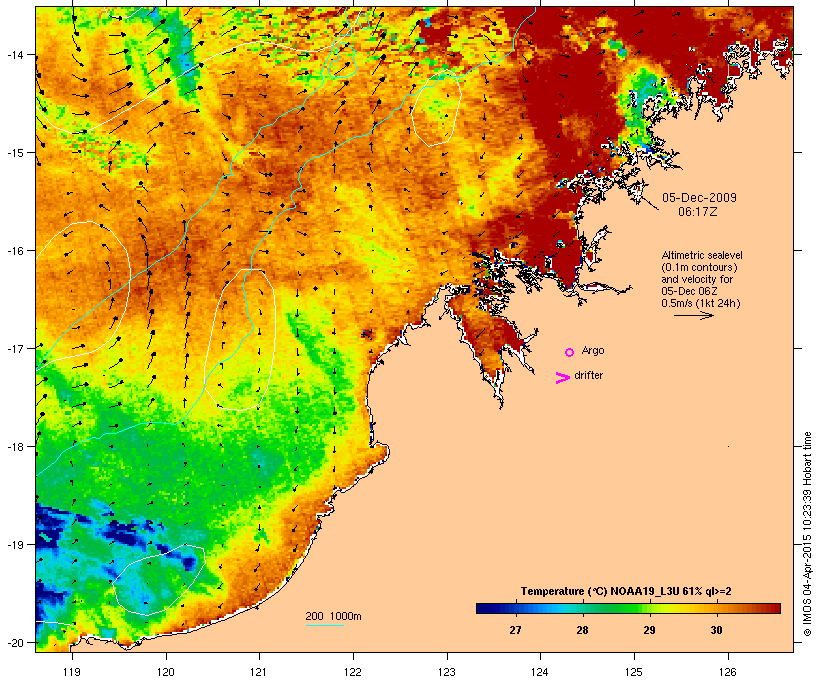
Task: Click the '(0.1m contours)' text
Action: [699, 267]
